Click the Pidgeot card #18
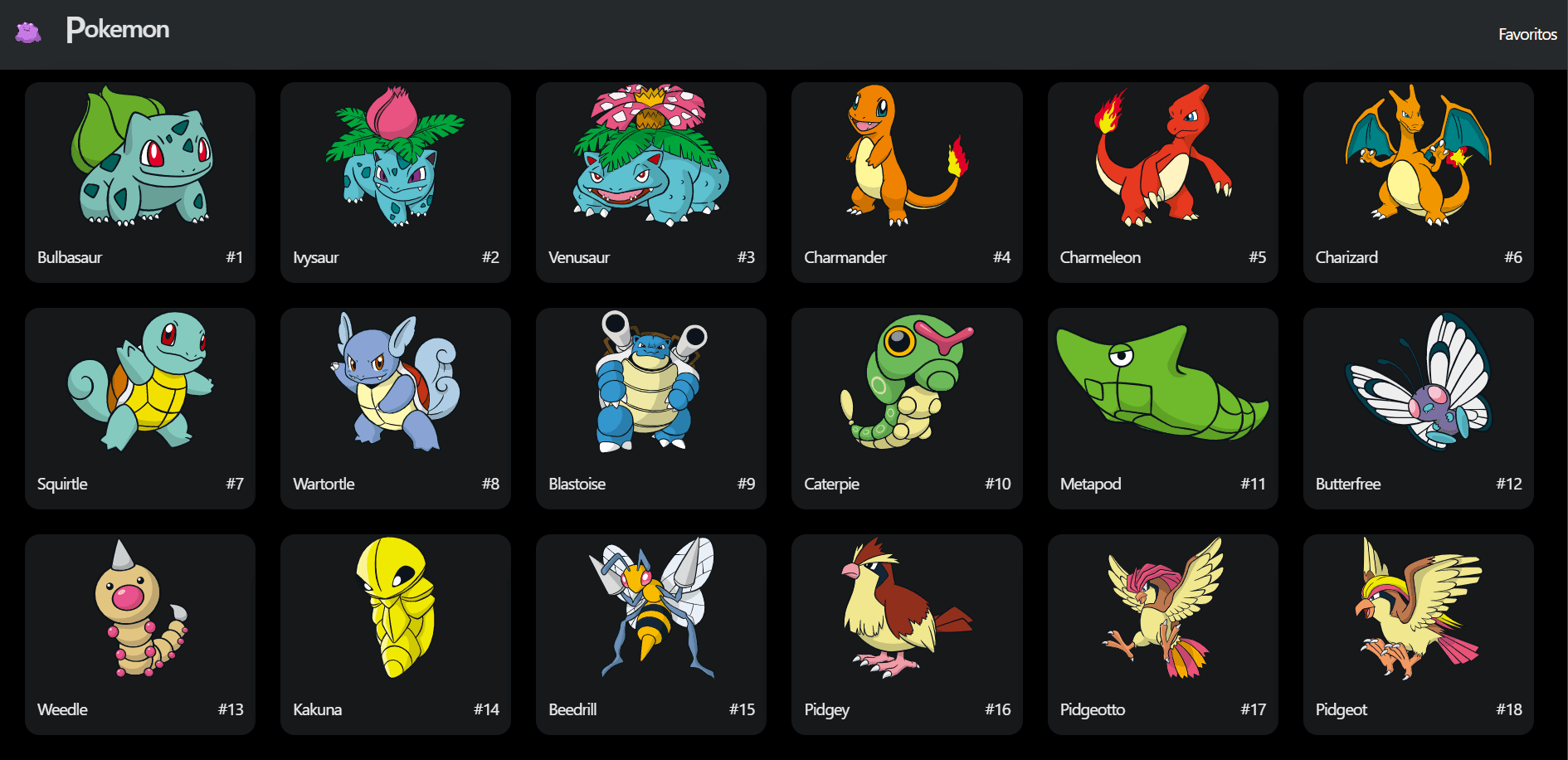 [1419, 635]
